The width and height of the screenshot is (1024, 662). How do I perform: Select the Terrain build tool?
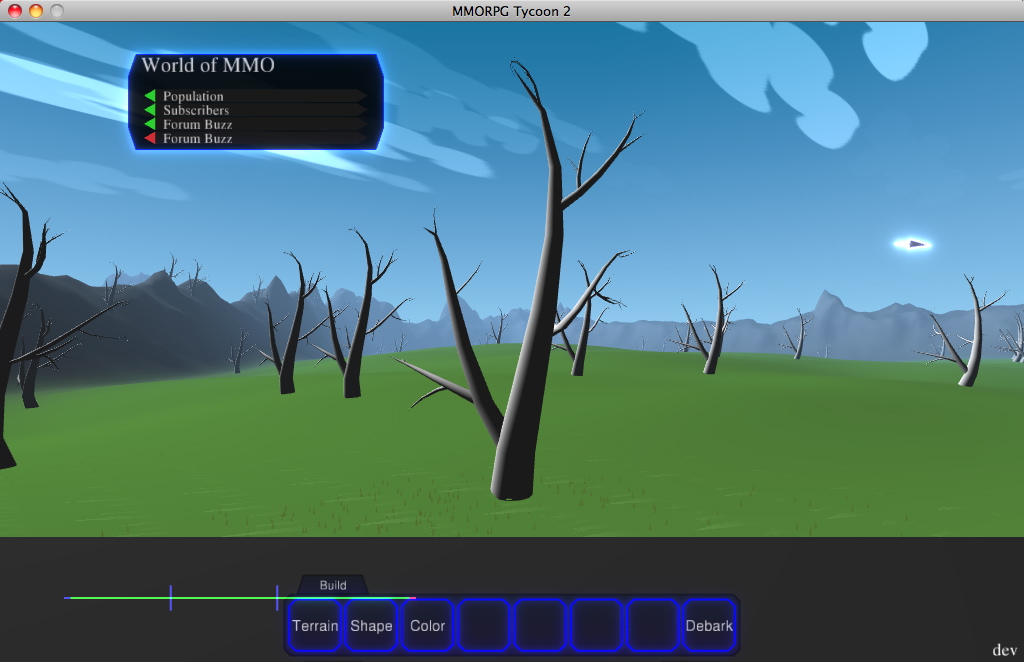coord(315,625)
